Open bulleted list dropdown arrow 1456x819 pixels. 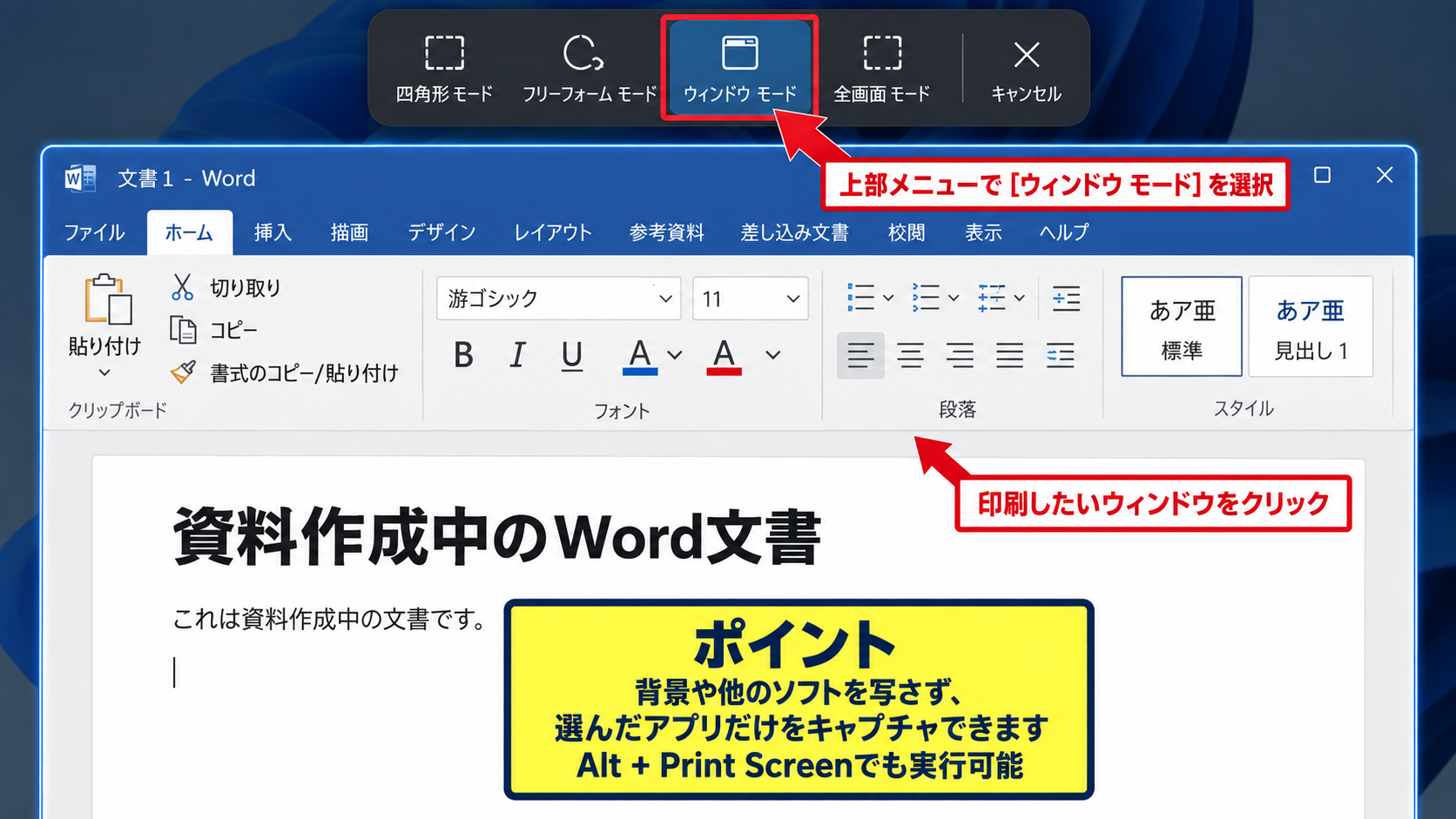888,298
